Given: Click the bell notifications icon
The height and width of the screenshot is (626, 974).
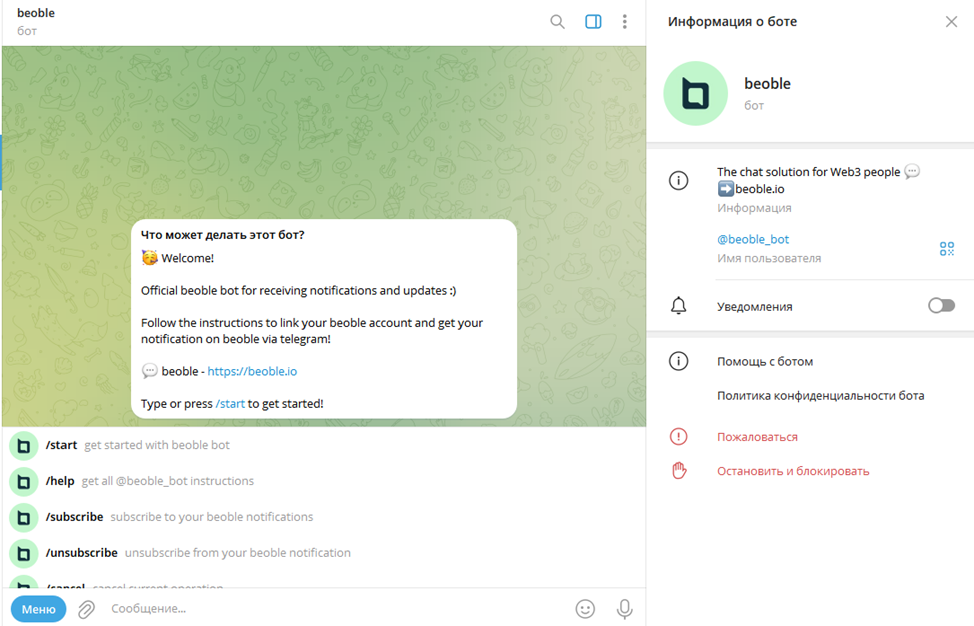Looking at the screenshot, I should 678,306.
